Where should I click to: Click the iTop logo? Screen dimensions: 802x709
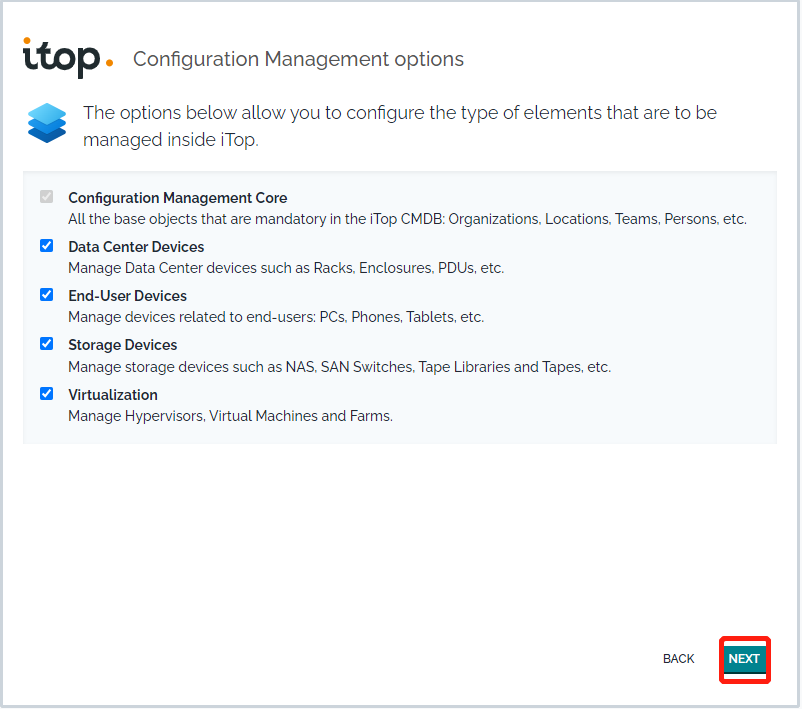tap(68, 57)
